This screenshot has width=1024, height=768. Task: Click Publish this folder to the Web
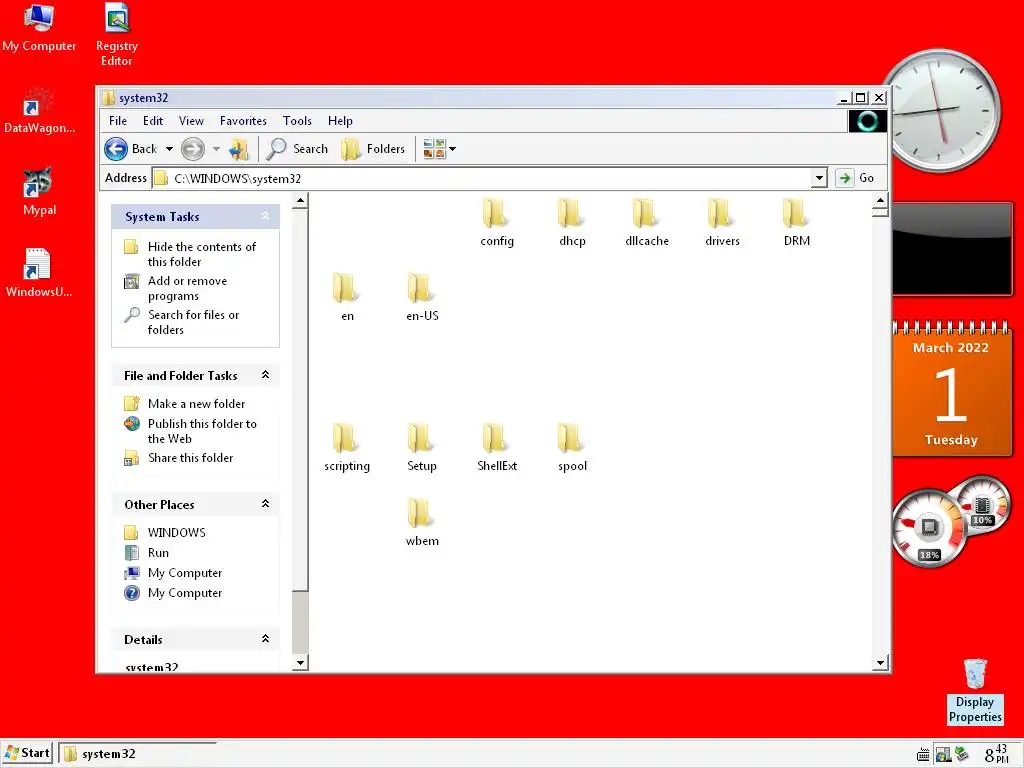[x=202, y=431]
